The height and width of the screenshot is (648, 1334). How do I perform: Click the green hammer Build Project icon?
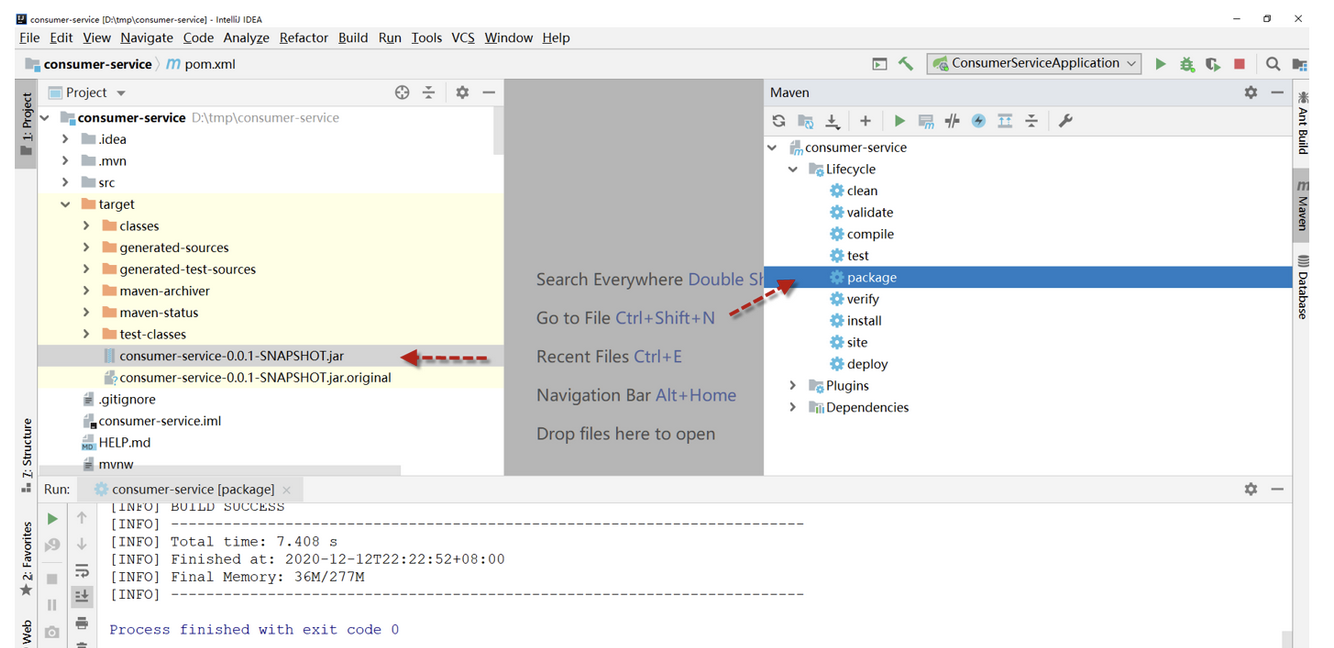[906, 63]
